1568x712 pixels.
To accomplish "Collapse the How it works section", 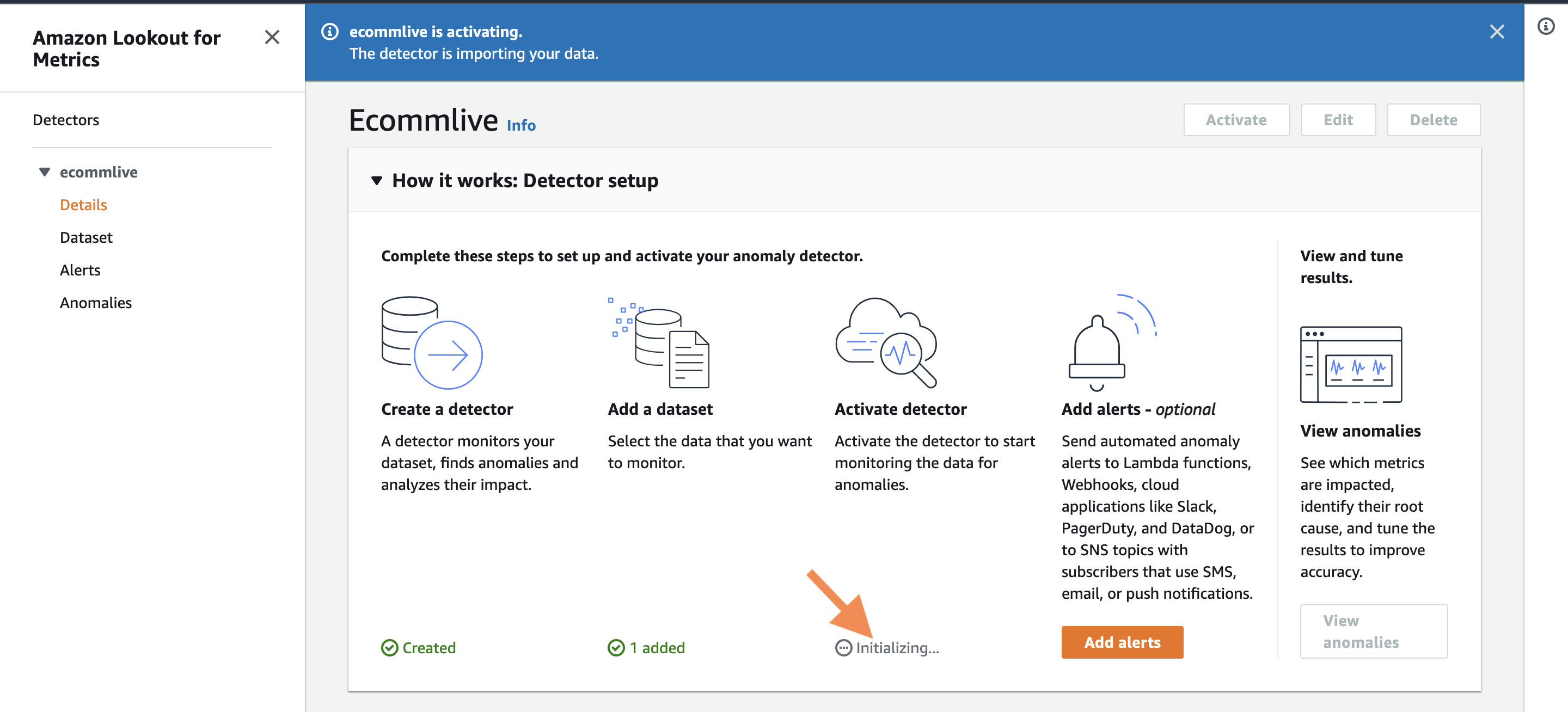I will pos(377,181).
